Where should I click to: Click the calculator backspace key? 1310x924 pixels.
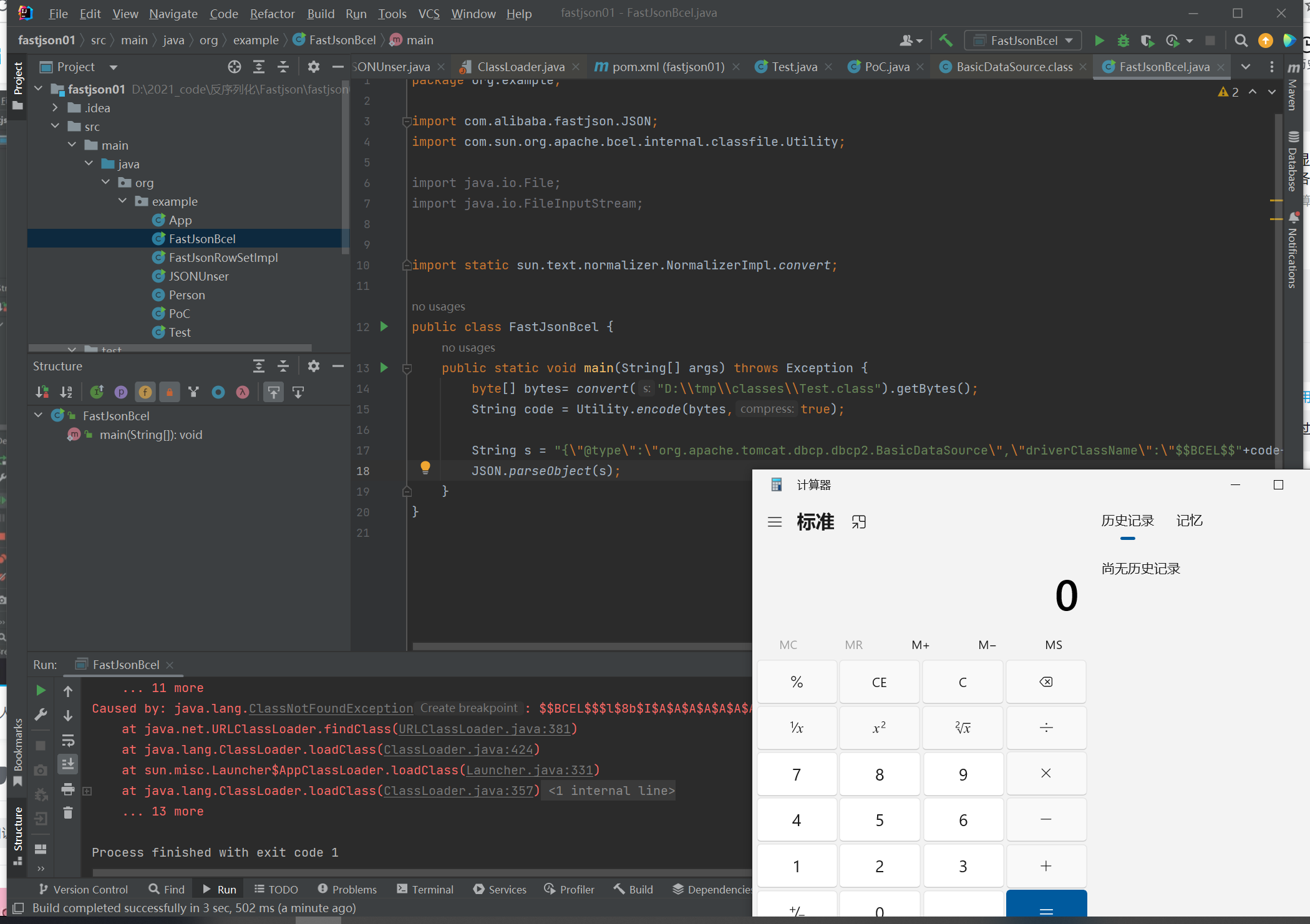coord(1046,681)
